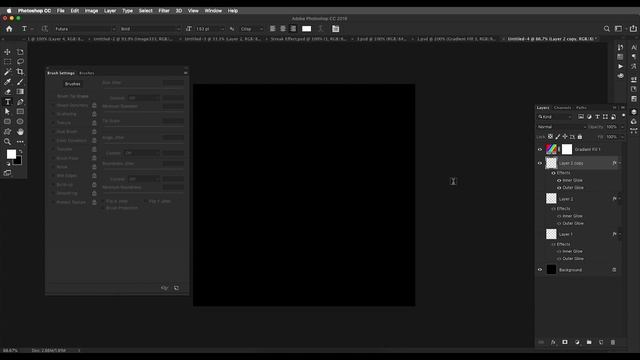This screenshot has height=360, width=640.
Task: Hide the Layer 2 copy layer
Action: pyautogui.click(x=540, y=163)
